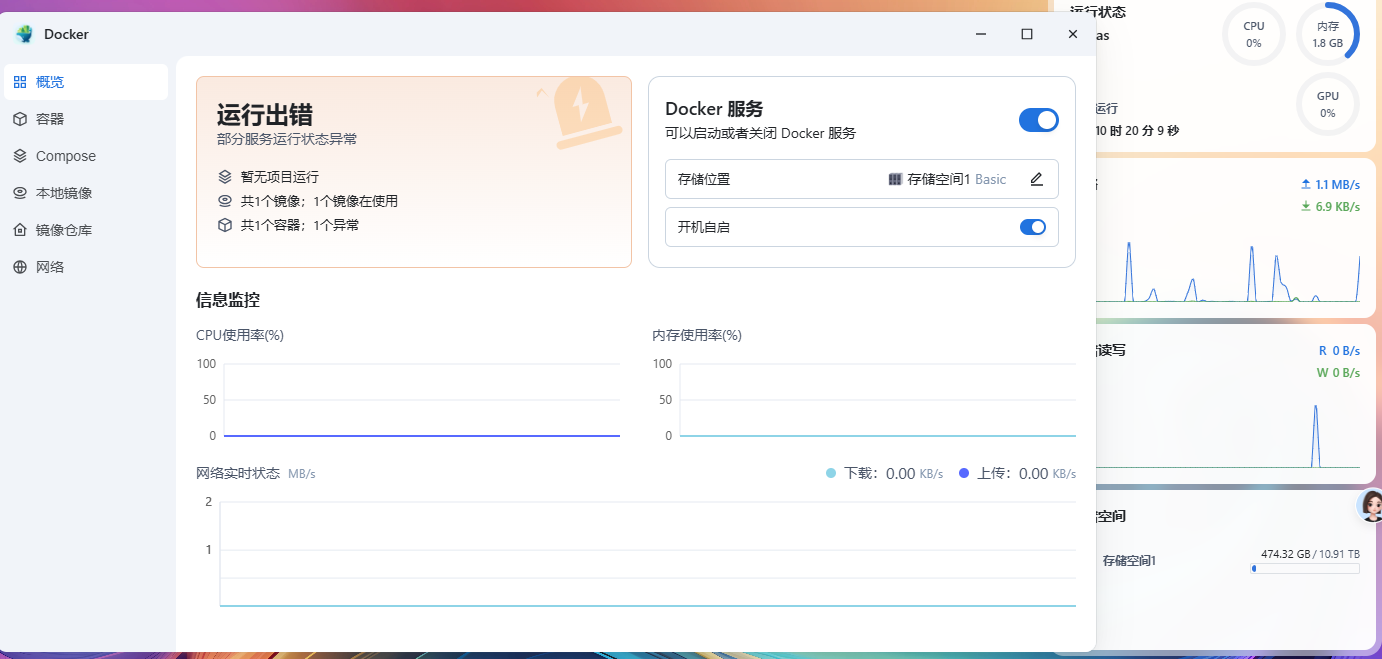Viewport: 1382px width, 659px height.
Task: Click the Docker whale logo in title bar
Action: (x=24, y=34)
